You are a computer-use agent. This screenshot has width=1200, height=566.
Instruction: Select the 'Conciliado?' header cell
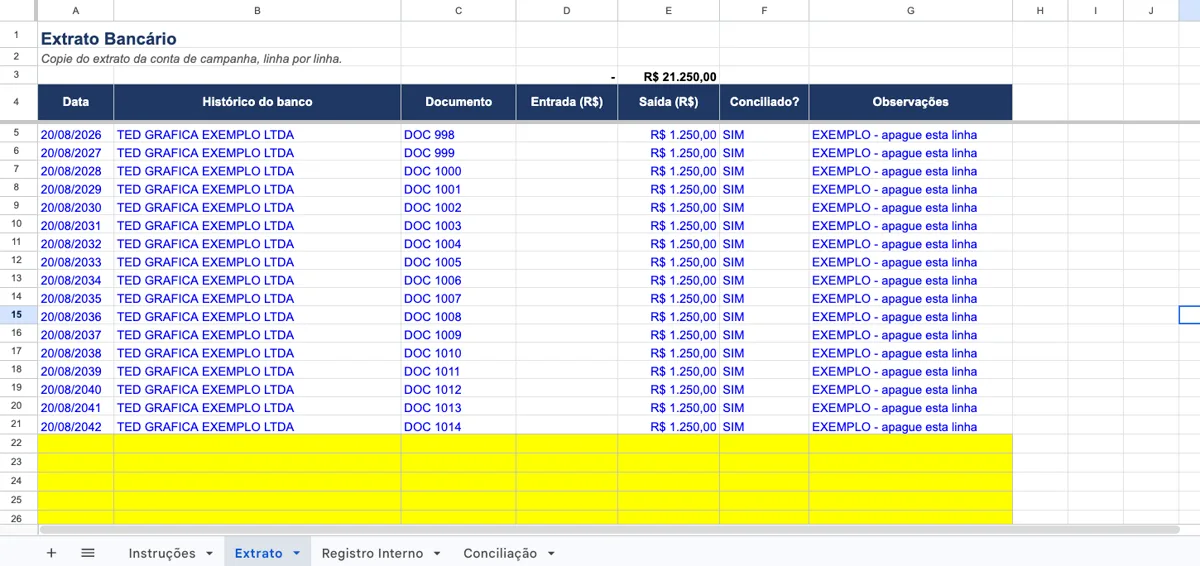[x=764, y=102]
